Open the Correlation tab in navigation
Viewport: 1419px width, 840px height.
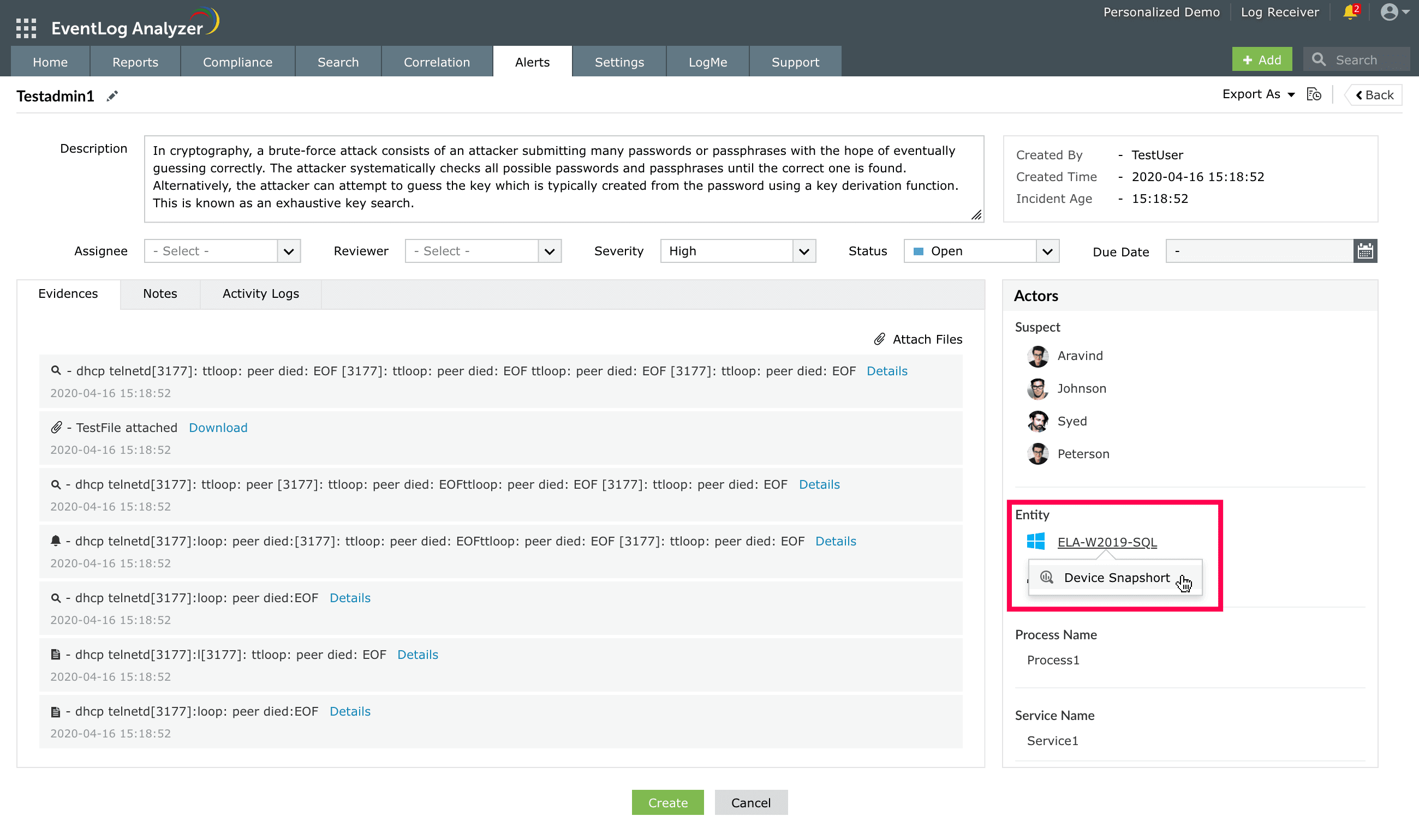point(437,62)
